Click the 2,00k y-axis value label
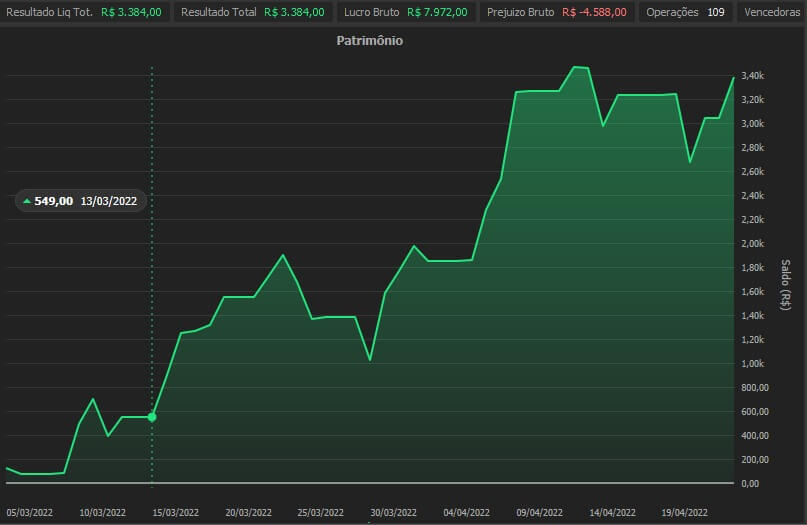Viewport: 807px width, 525px height. pyautogui.click(x=752, y=244)
